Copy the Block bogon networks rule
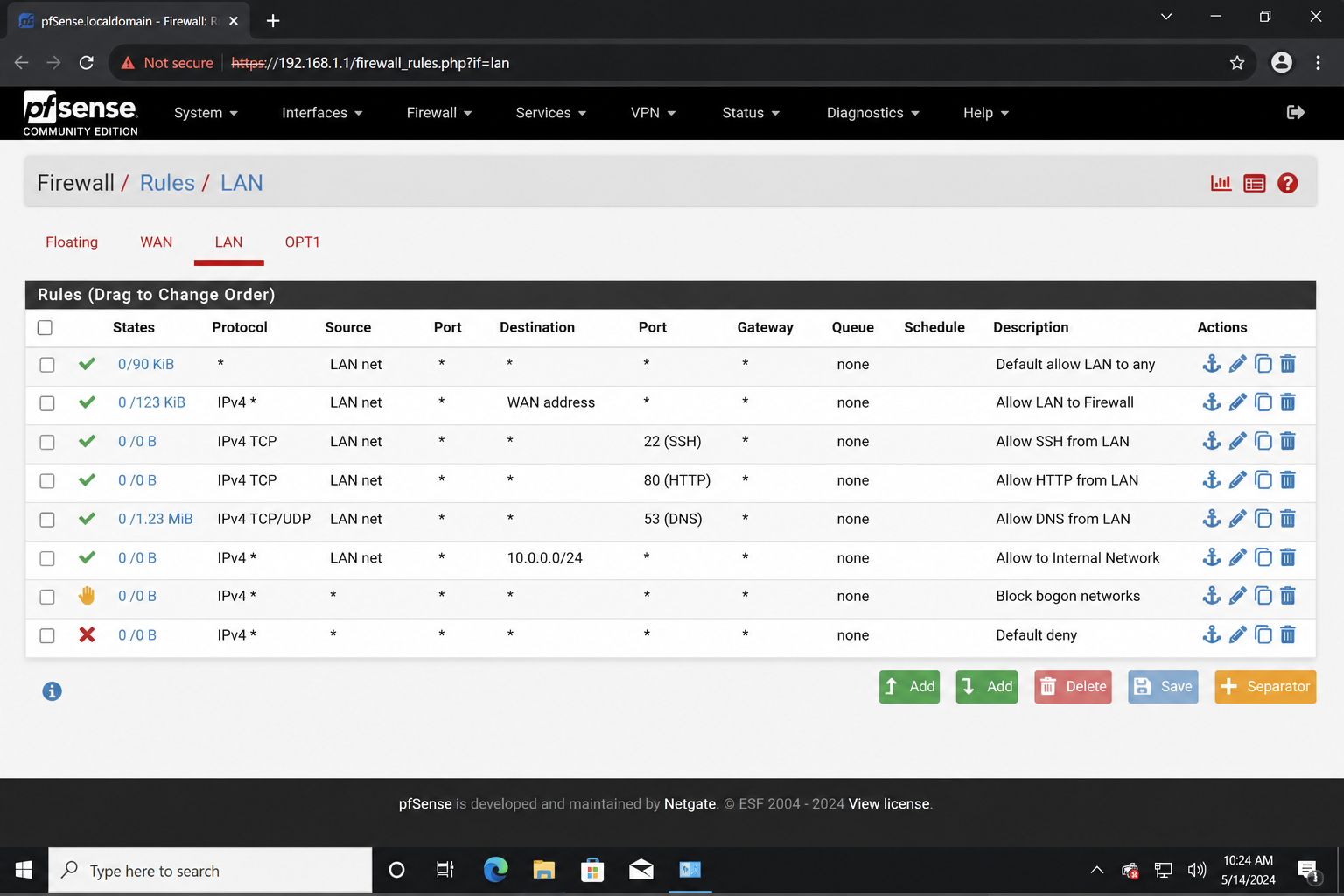The image size is (1344, 896). click(1263, 596)
